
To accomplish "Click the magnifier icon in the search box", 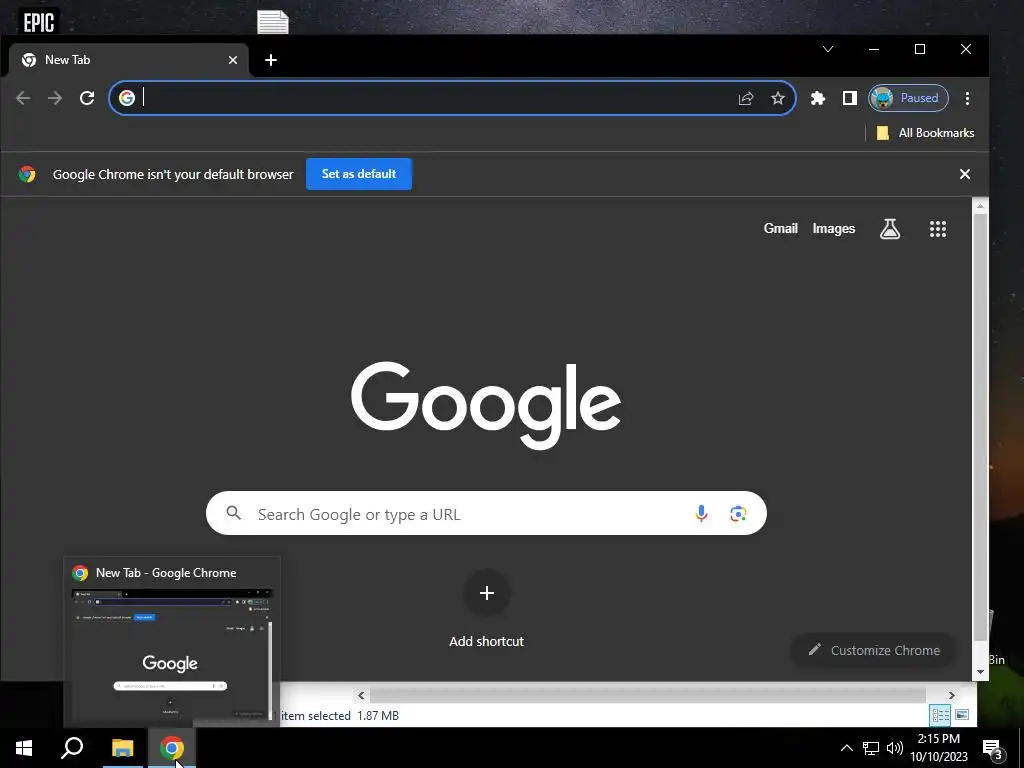I will tap(233, 513).
